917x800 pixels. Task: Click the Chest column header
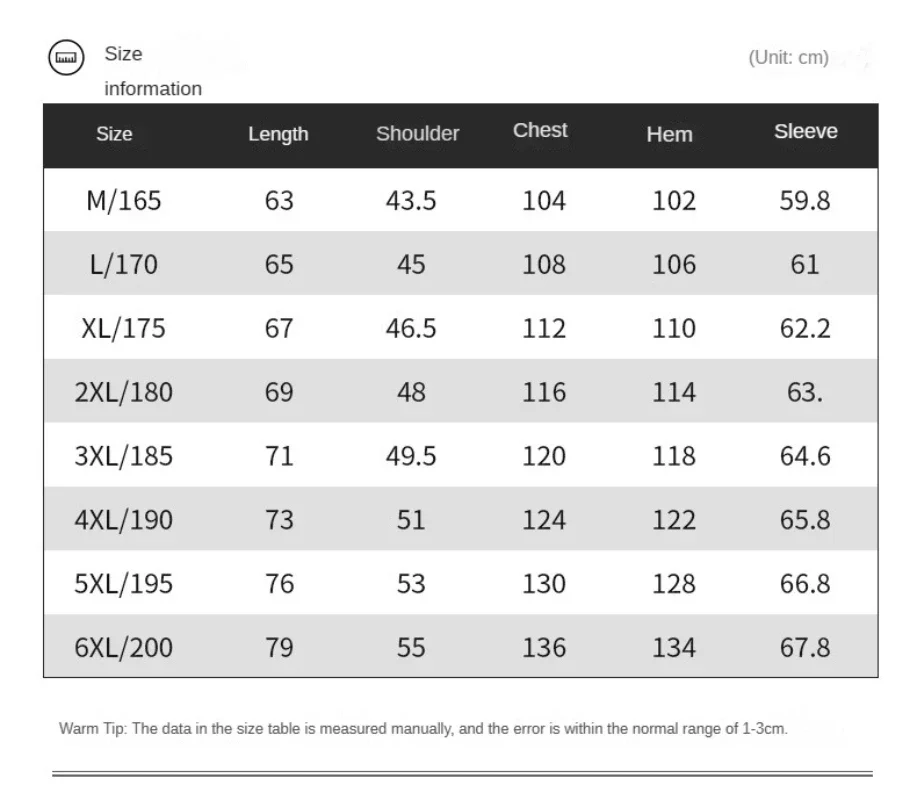[x=540, y=130]
